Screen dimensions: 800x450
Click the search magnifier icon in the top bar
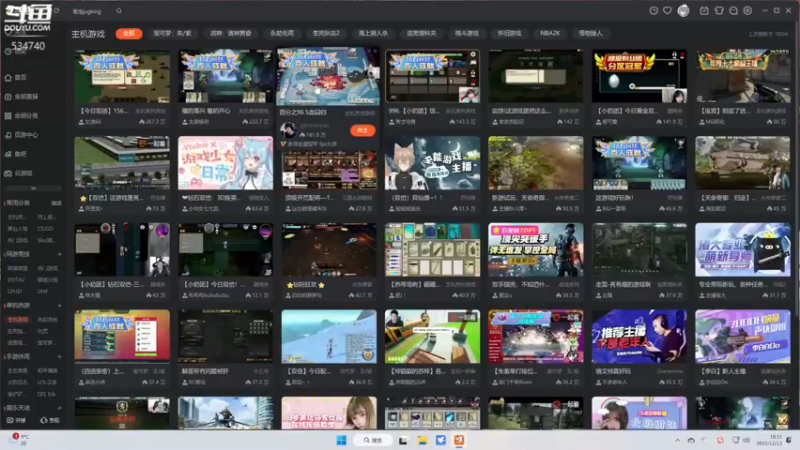click(119, 11)
